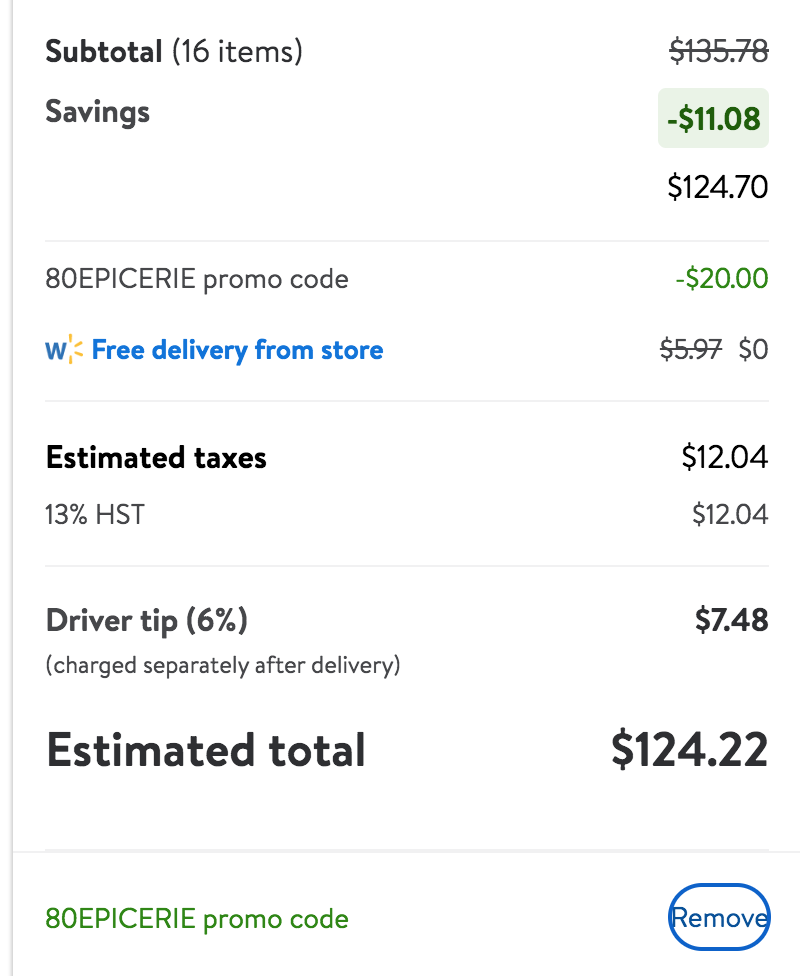Click the Walmart spark delivery icon
Image resolution: width=800 pixels, height=976 pixels.
pos(64,349)
